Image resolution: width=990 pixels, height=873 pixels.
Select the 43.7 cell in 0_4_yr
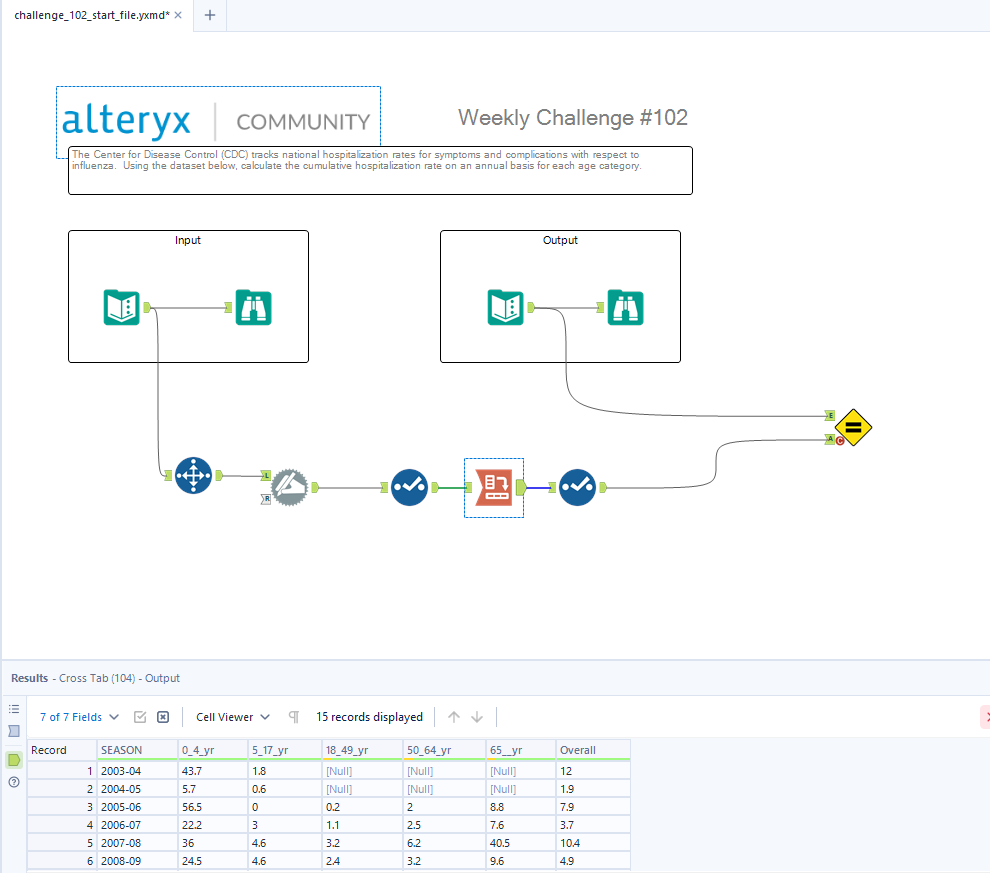coord(213,771)
